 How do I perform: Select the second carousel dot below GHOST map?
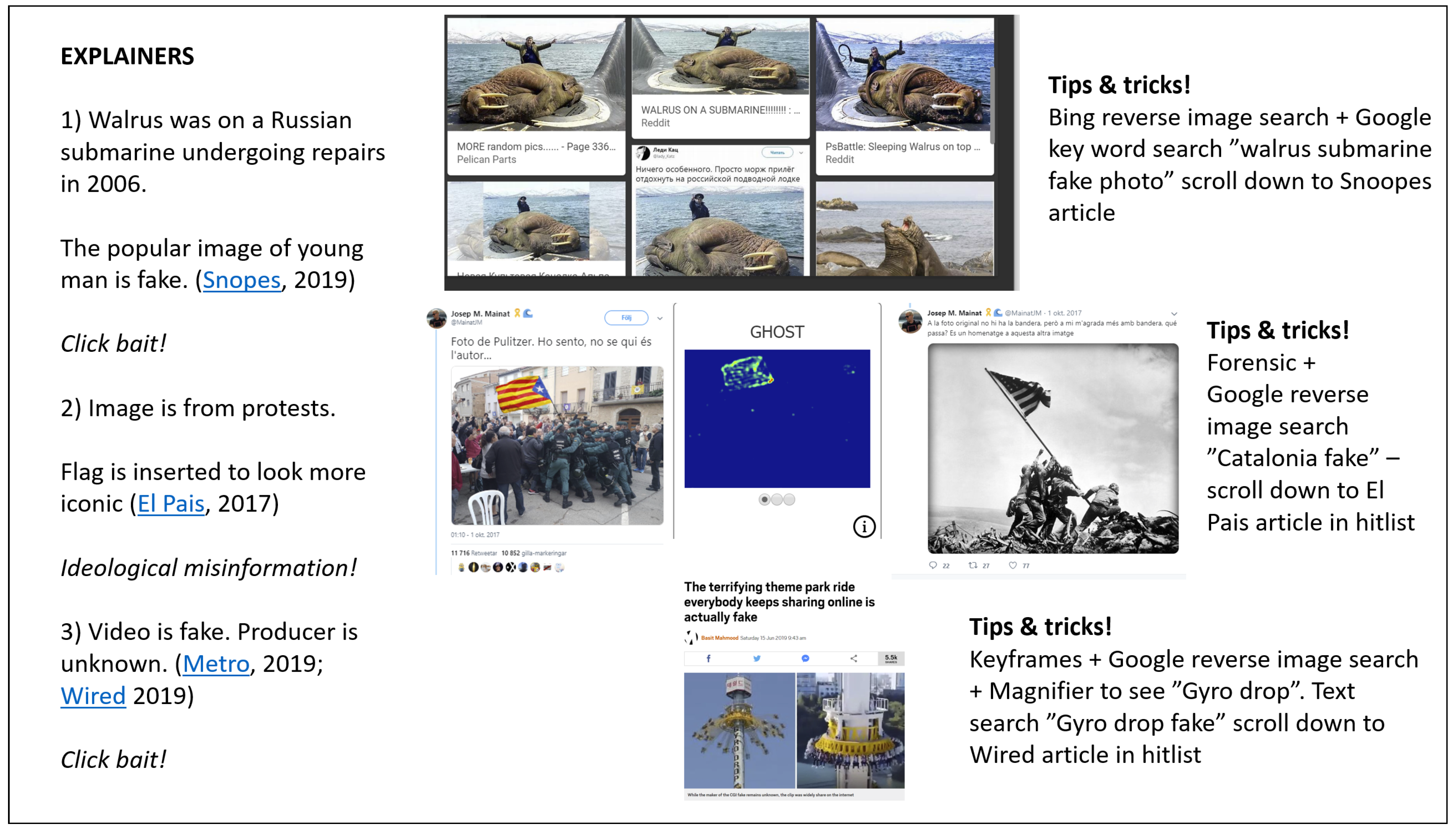(777, 499)
